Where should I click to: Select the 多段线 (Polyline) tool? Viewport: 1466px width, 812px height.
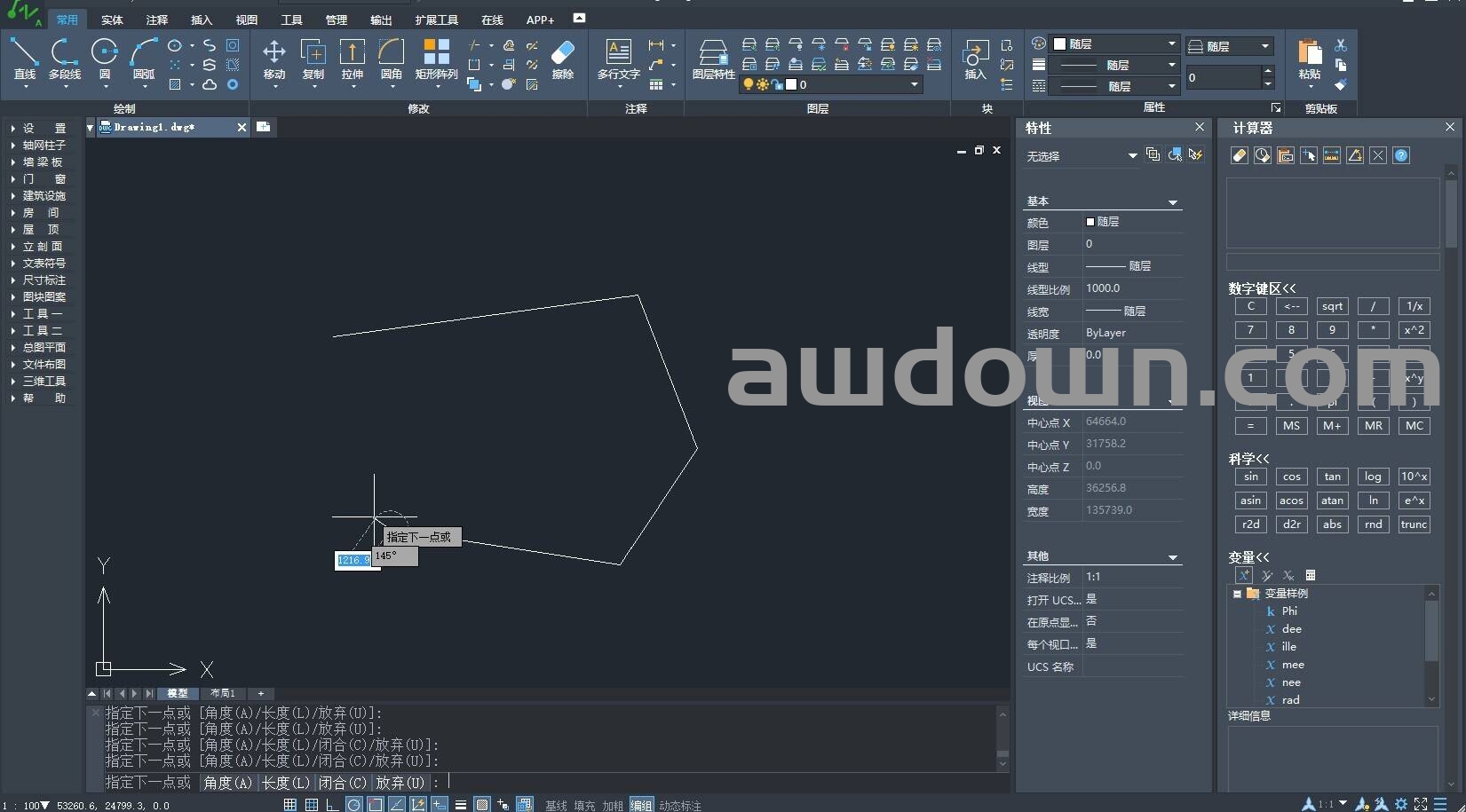coord(64,59)
